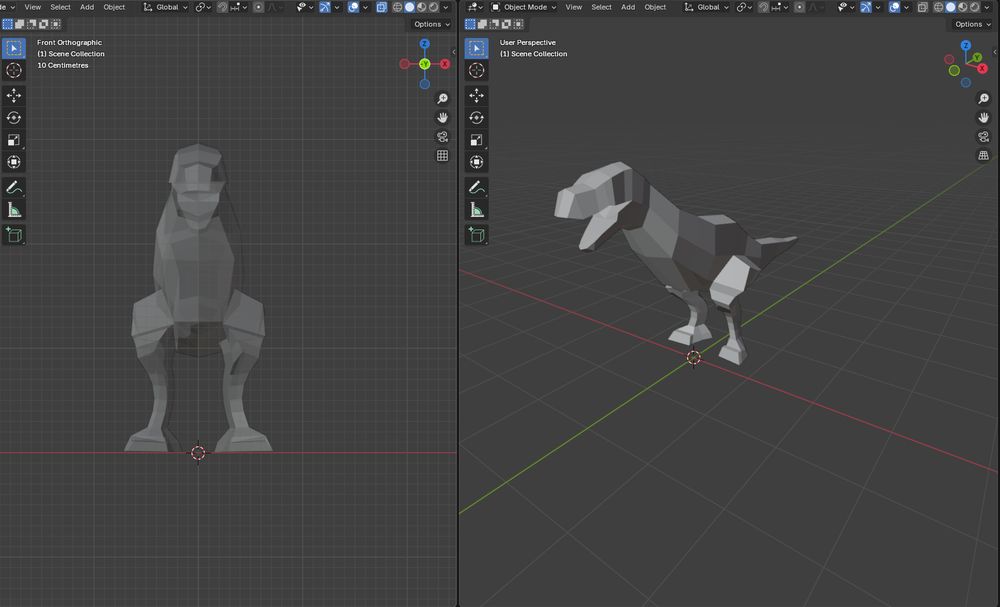
Task: Activate the Annotate tool
Action: click(x=14, y=187)
